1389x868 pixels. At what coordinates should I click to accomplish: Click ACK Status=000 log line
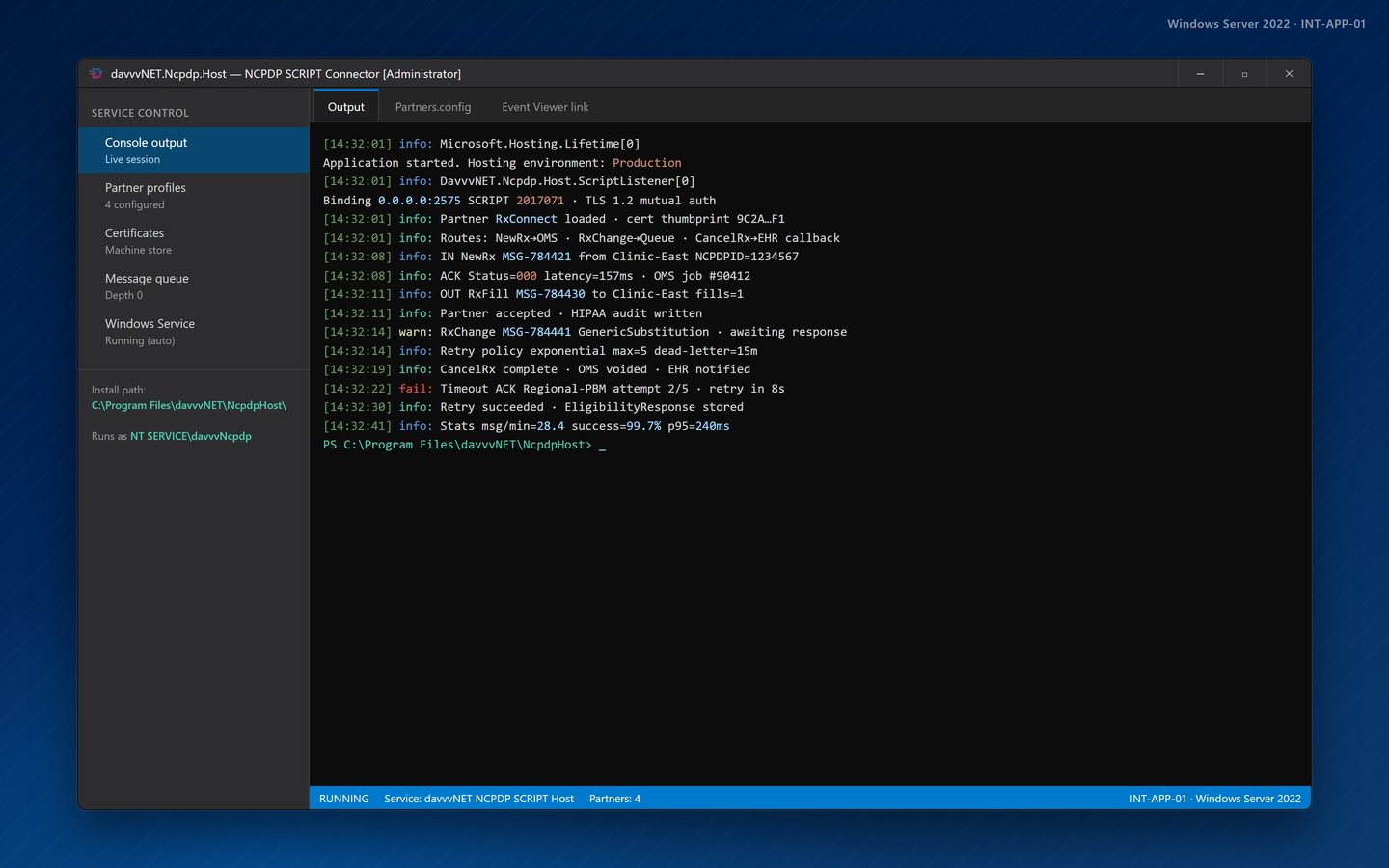click(536, 276)
